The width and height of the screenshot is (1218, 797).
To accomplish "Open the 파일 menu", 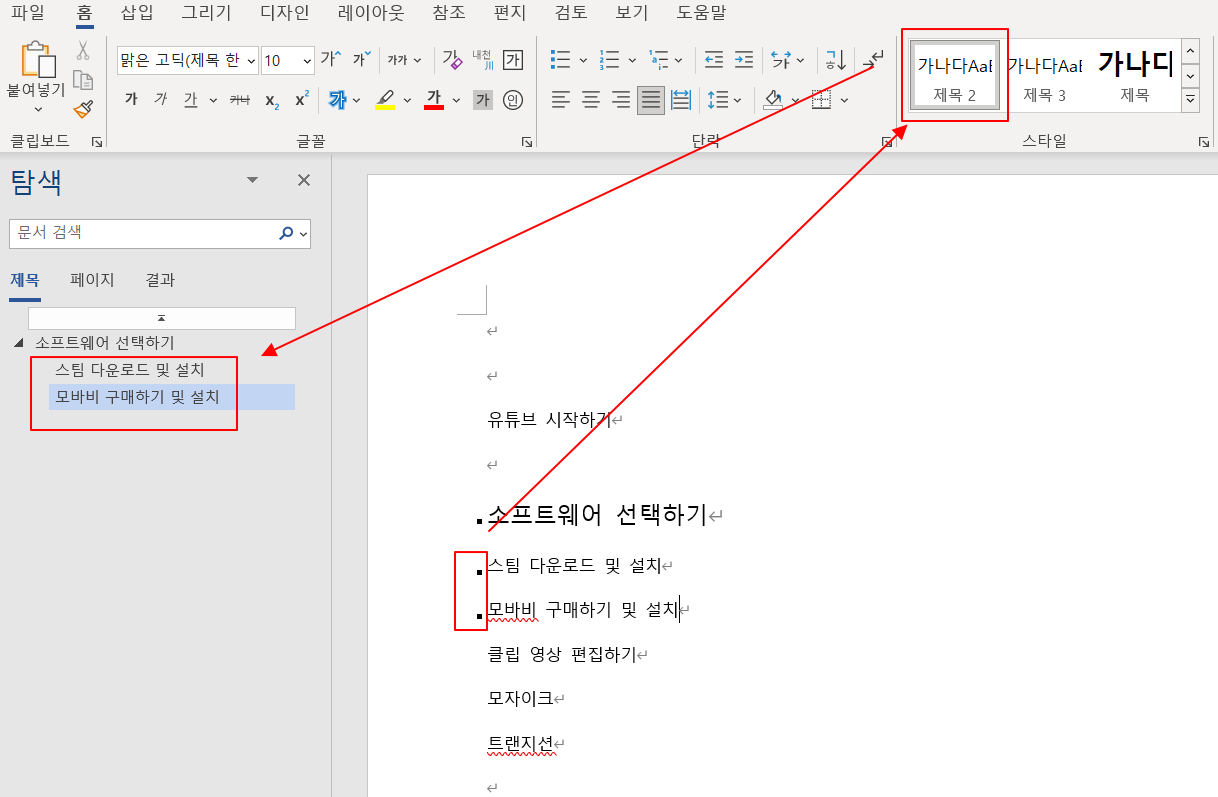I will (x=28, y=13).
